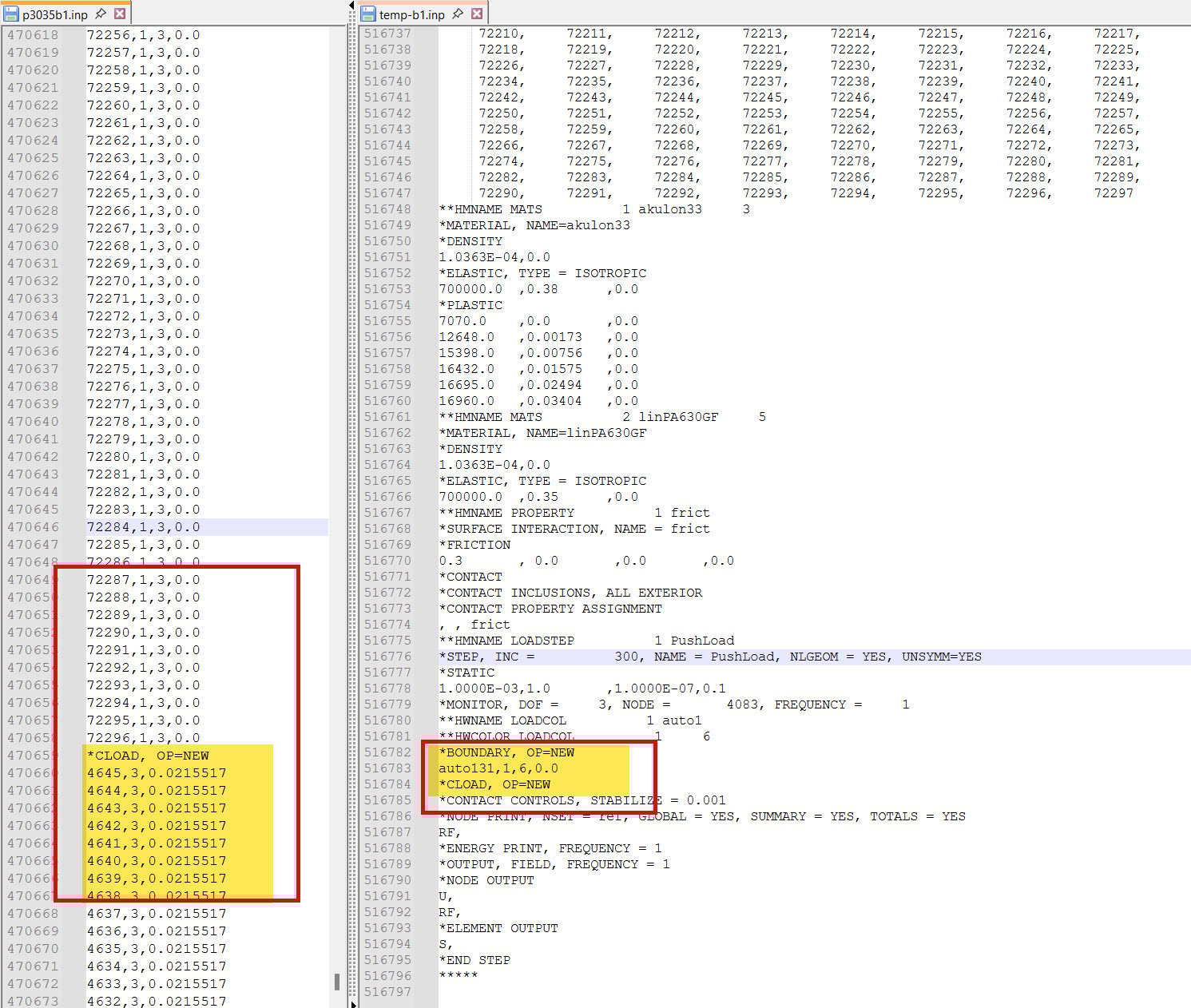Click *CONTACT PROPERTY ASSIGNMENT line
The height and width of the screenshot is (1008, 1191).
pyautogui.click(x=550, y=609)
